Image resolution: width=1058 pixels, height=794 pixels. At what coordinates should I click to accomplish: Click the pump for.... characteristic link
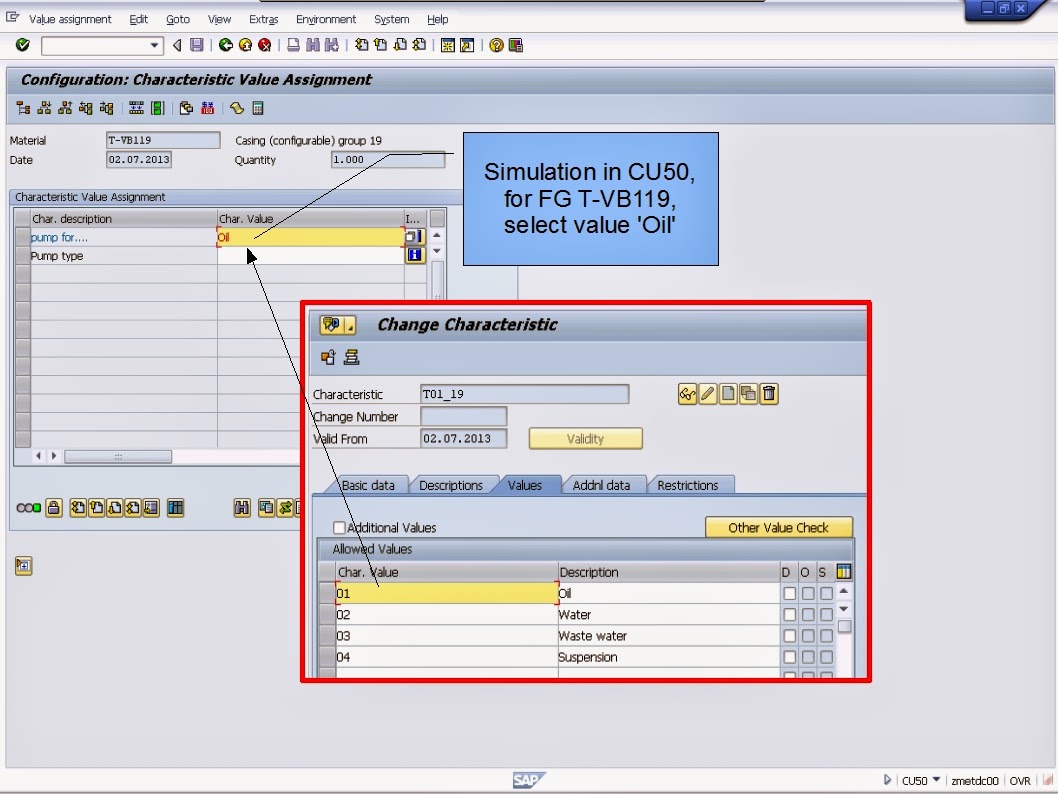tap(59, 237)
